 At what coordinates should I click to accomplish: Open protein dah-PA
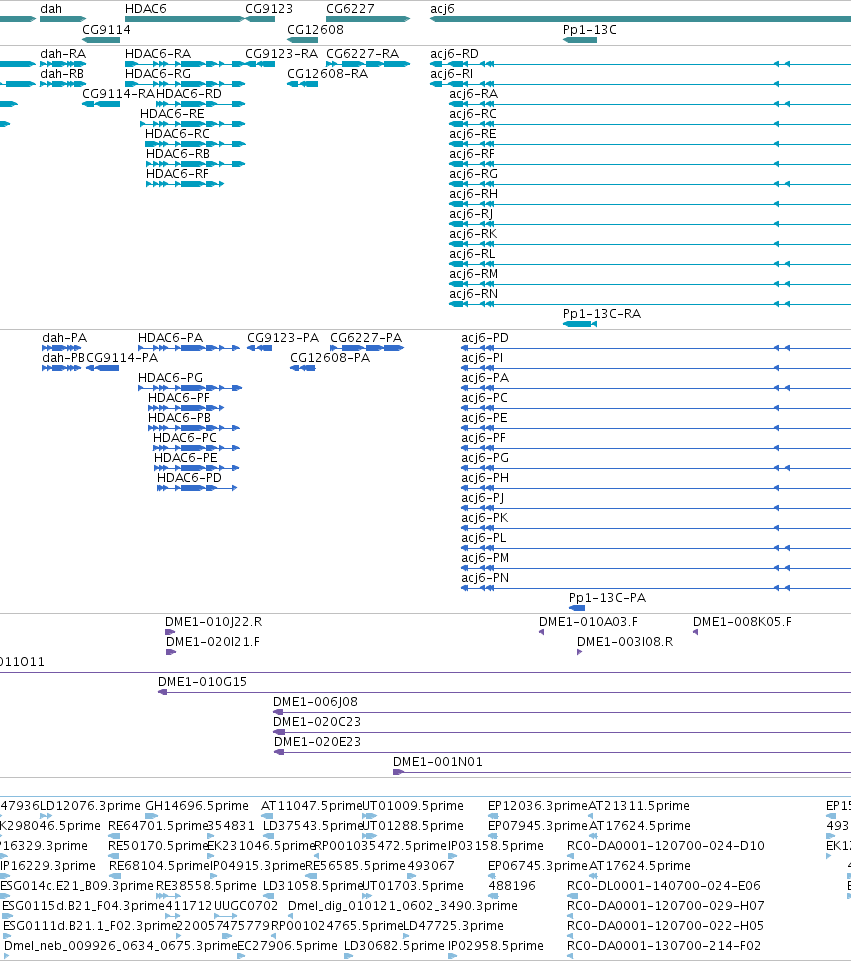pyautogui.click(x=65, y=338)
